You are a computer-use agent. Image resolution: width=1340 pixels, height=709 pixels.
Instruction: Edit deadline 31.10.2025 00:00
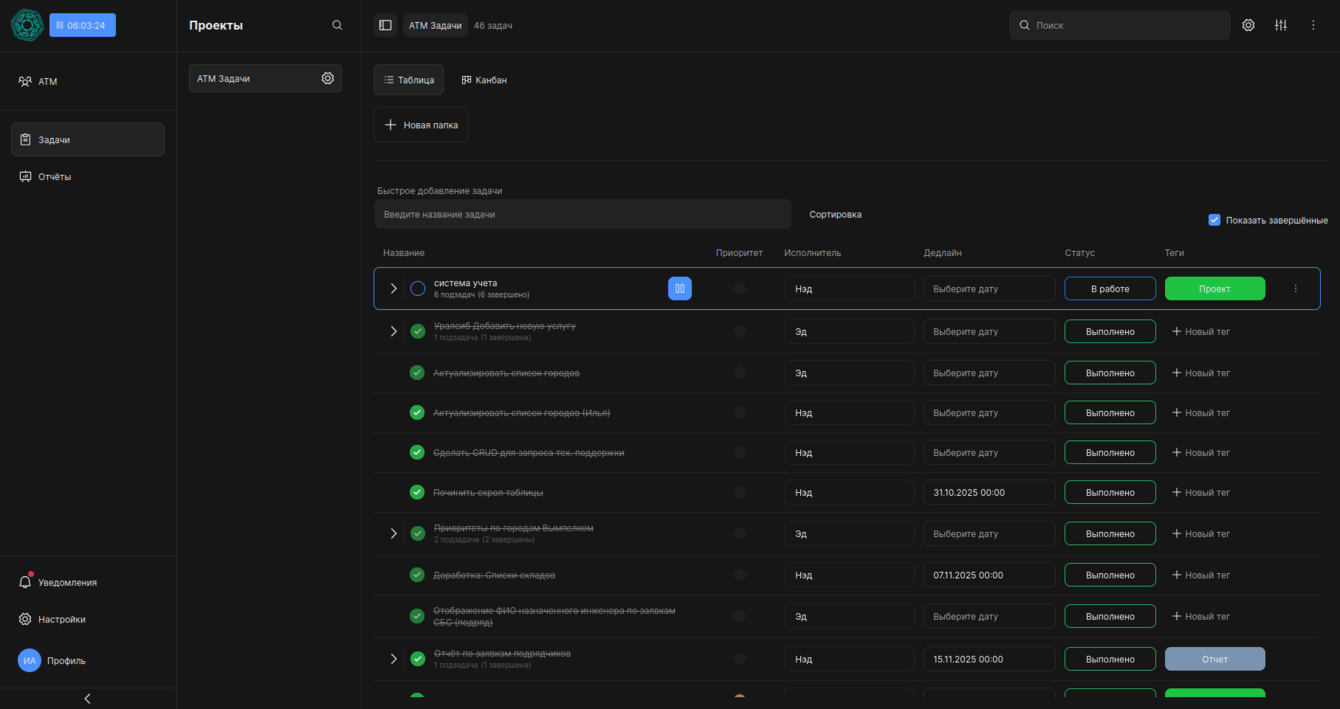(x=989, y=492)
